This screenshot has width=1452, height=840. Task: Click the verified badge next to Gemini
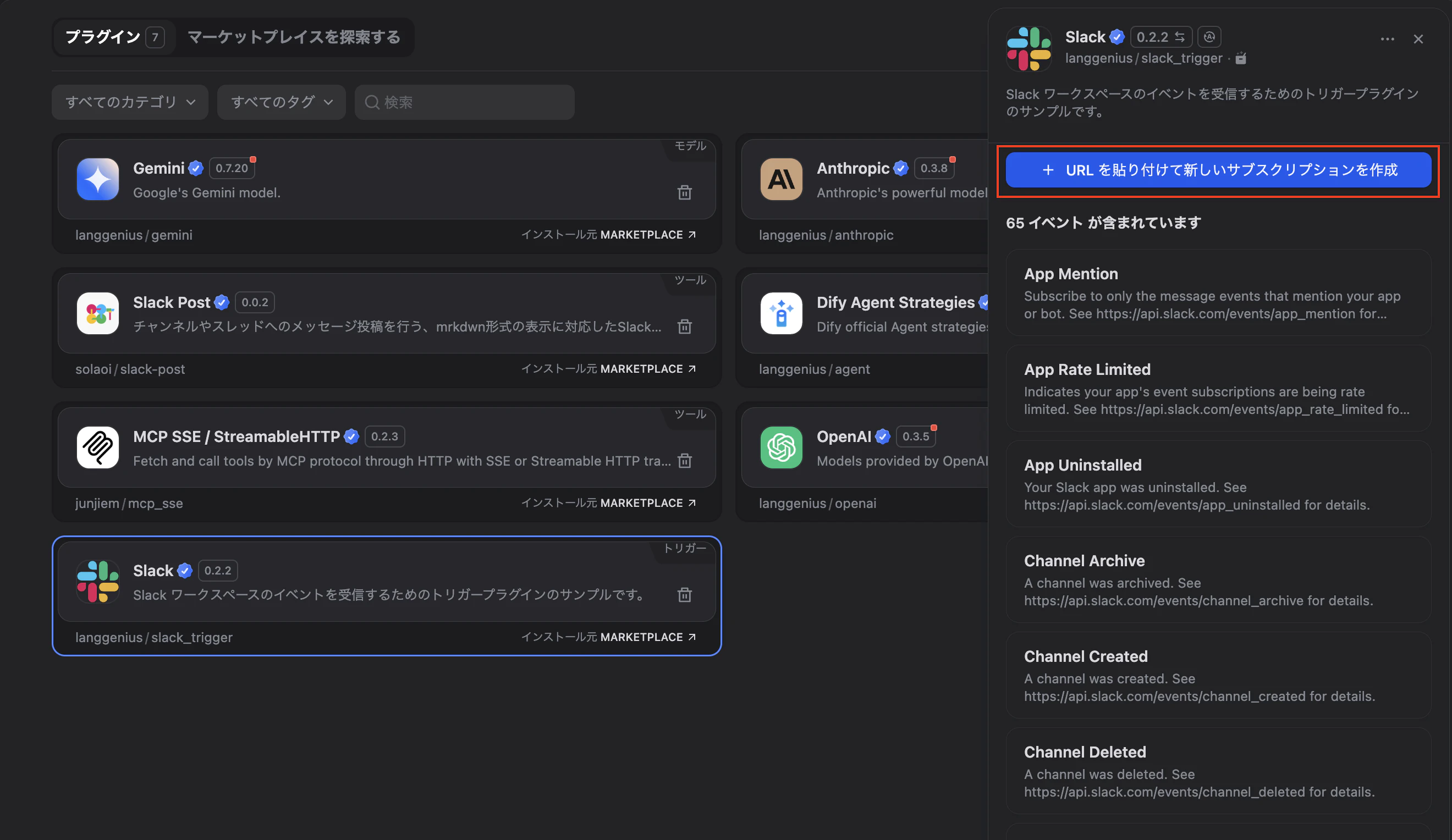click(196, 168)
